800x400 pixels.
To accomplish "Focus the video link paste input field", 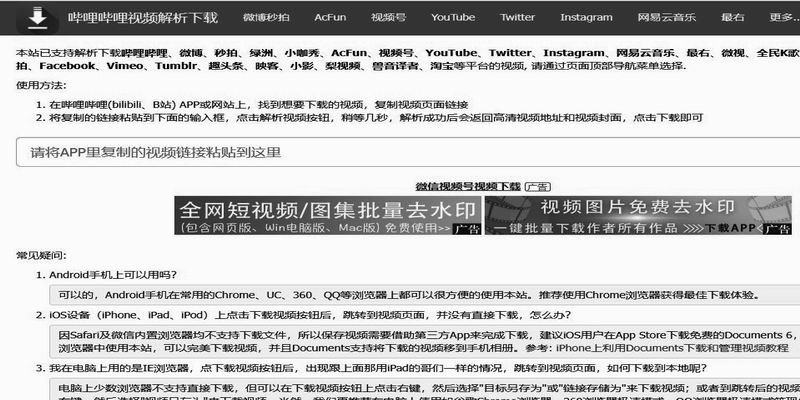I will [x=400, y=153].
